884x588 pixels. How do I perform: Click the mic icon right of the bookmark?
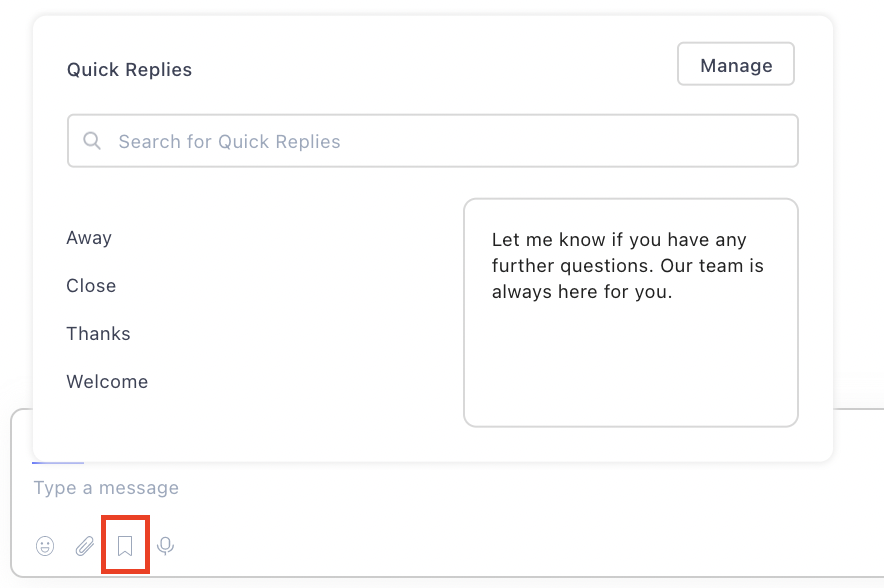point(166,546)
